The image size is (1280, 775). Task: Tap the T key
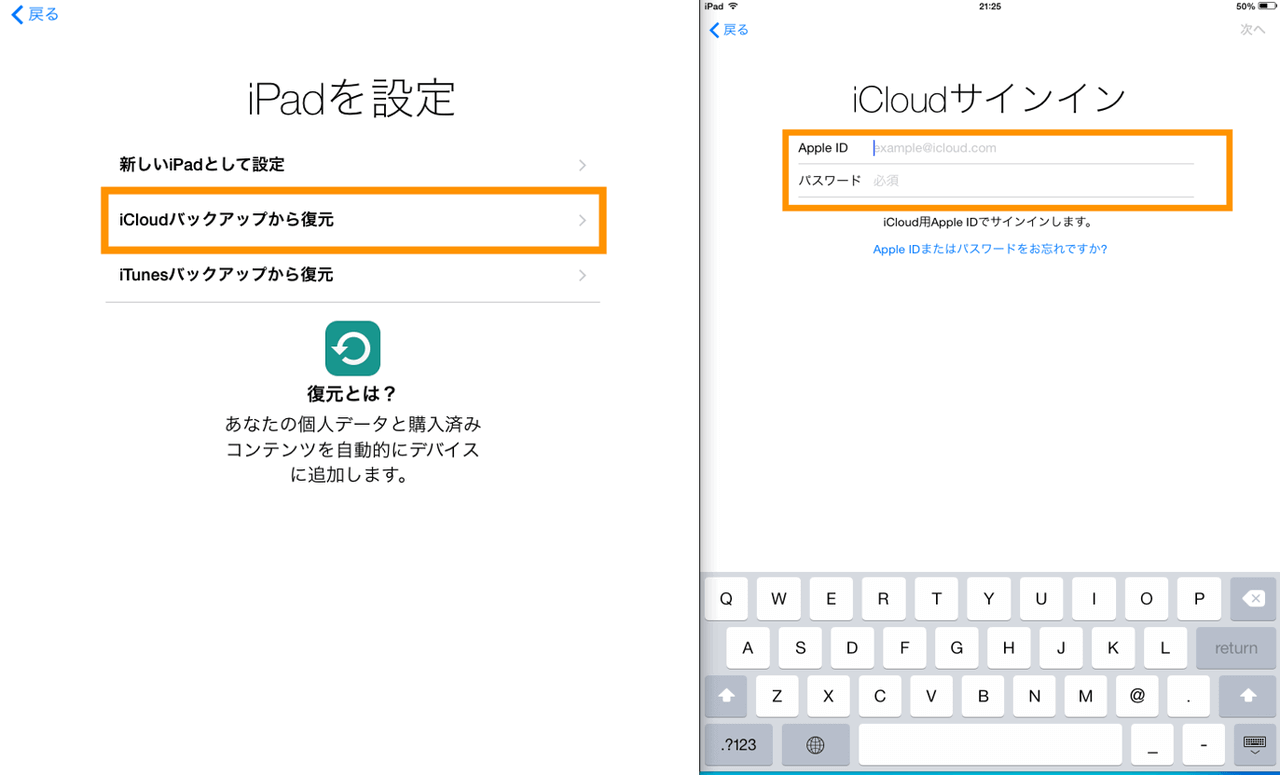[x=936, y=599]
